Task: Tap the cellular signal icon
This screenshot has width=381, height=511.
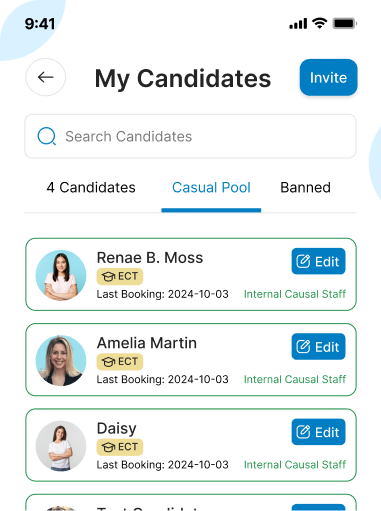Action: [298, 24]
